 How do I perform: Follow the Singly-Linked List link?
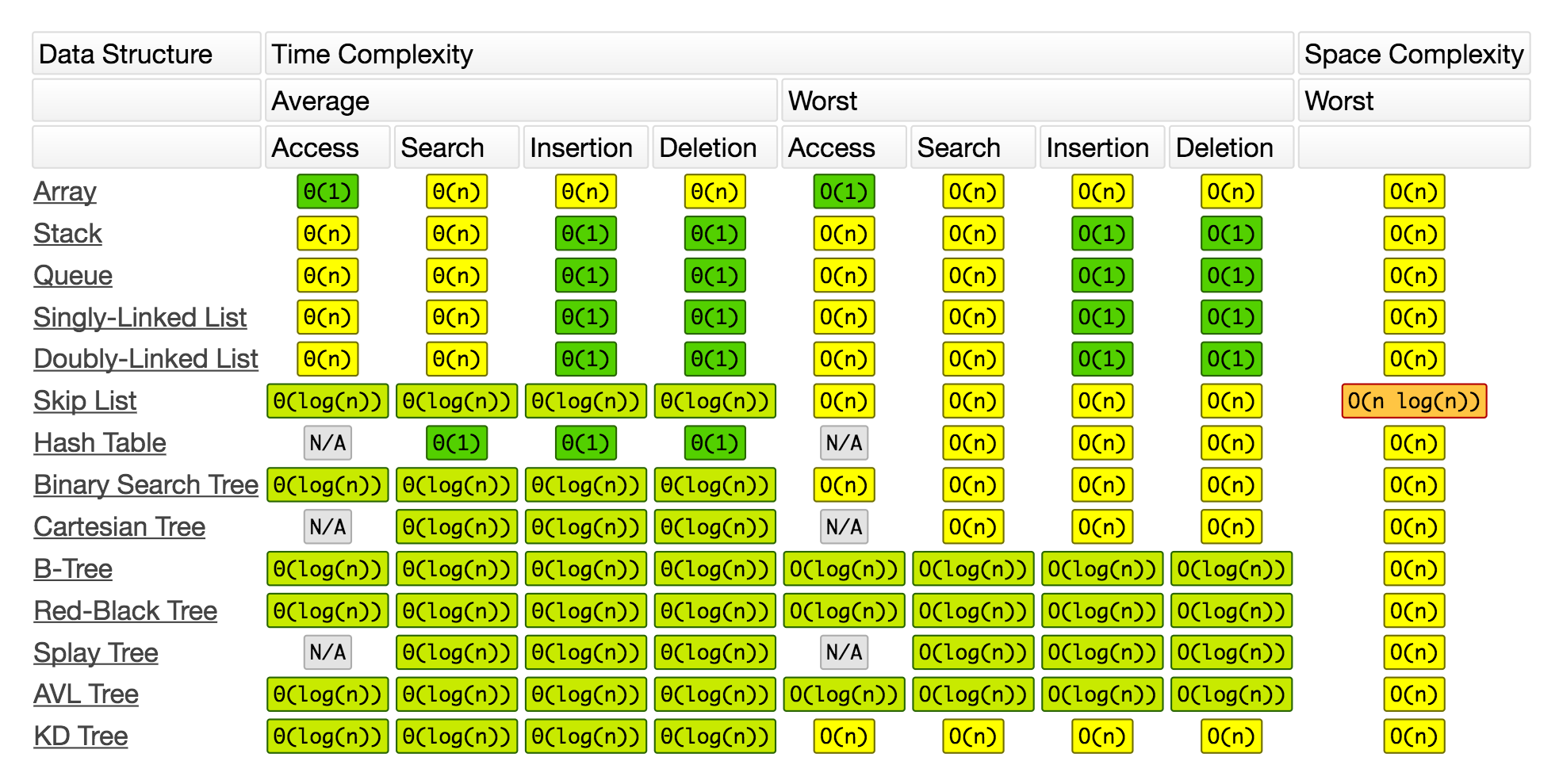140,317
